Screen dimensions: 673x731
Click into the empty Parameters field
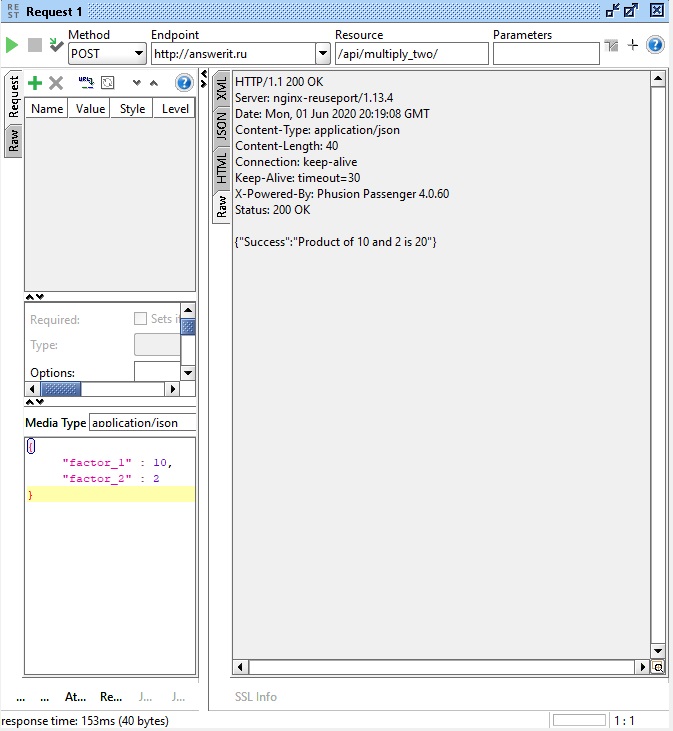(546, 54)
